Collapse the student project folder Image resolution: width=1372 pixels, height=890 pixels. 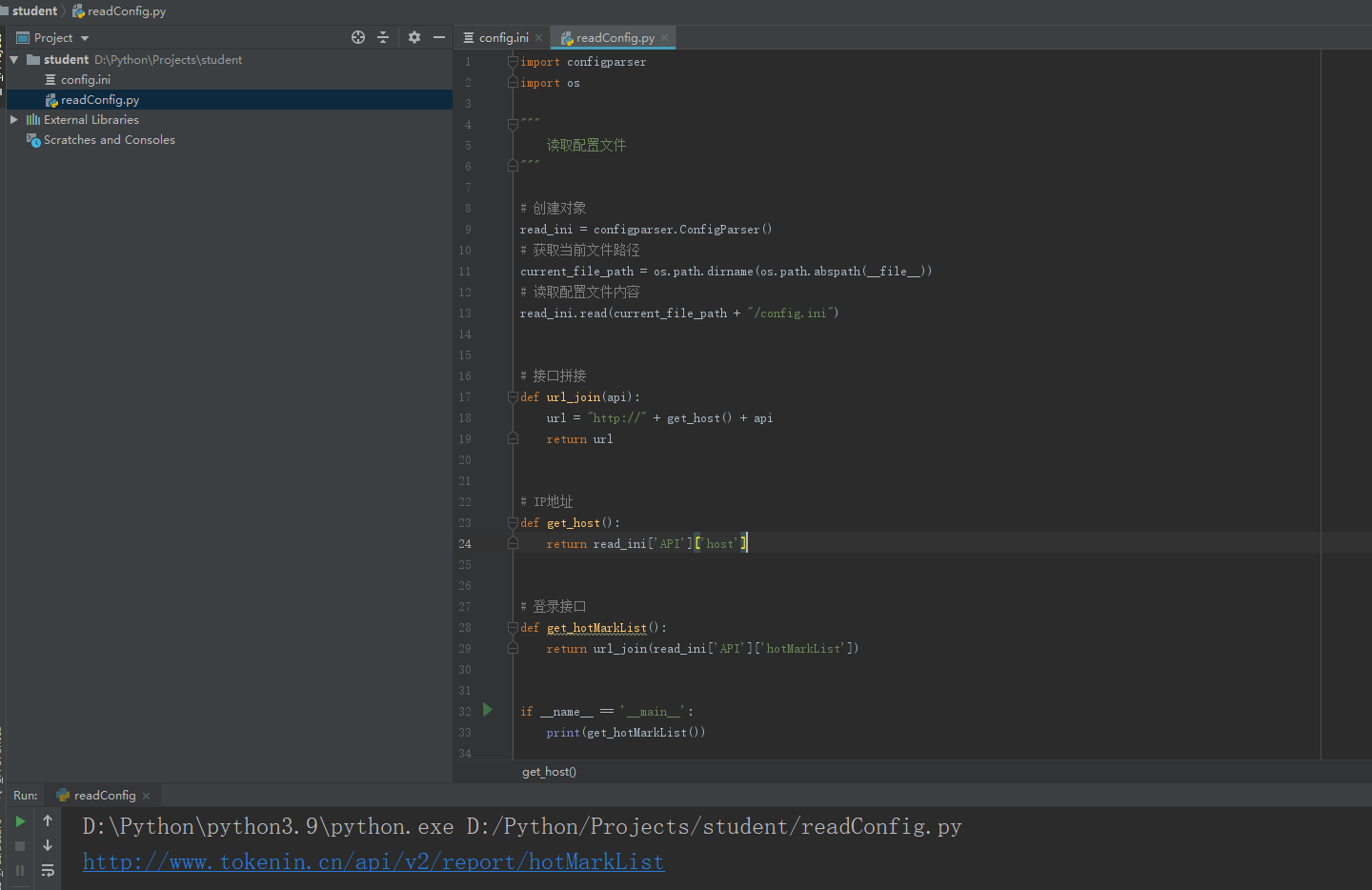click(14, 59)
